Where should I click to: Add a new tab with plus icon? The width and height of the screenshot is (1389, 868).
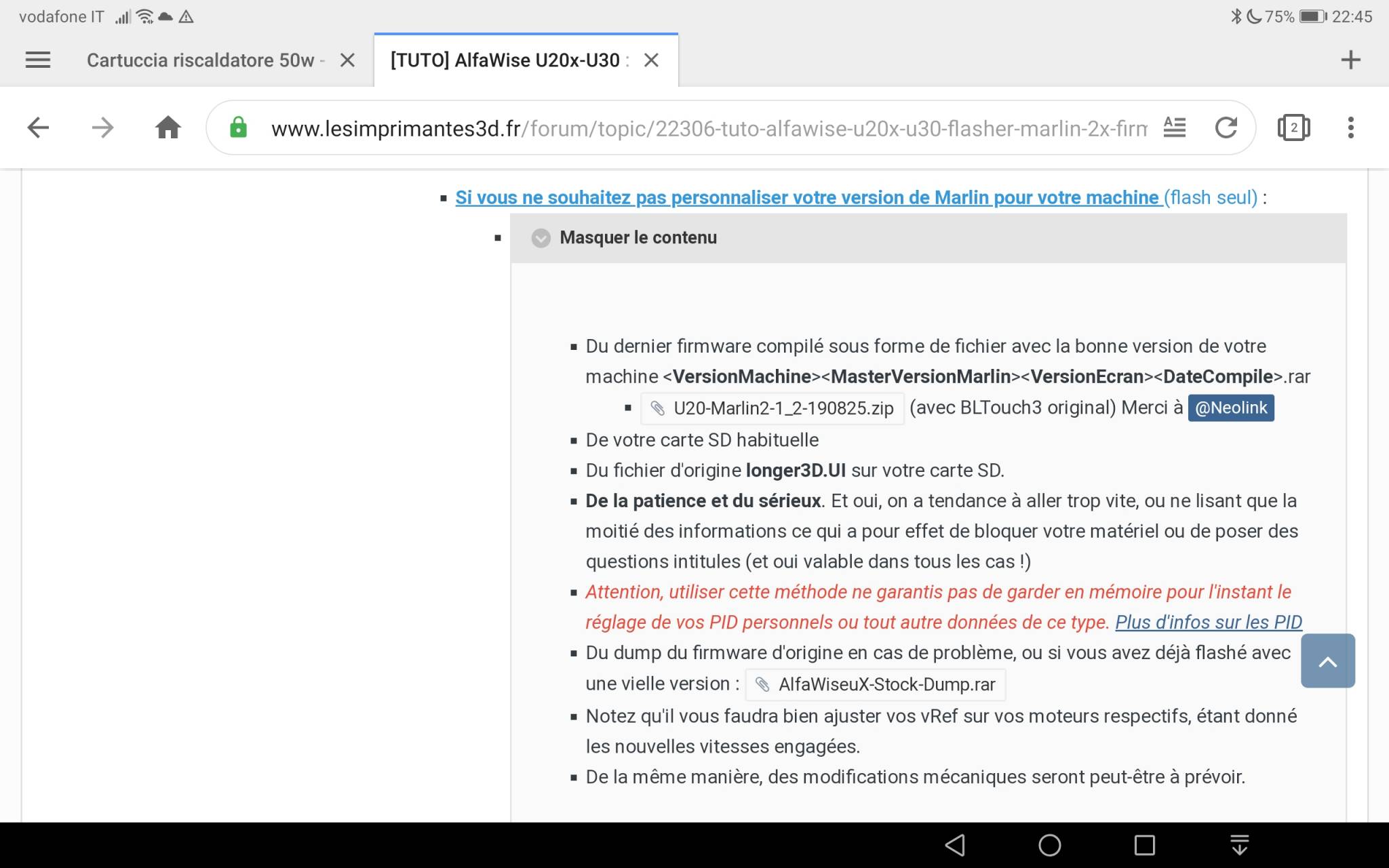pos(1350,60)
